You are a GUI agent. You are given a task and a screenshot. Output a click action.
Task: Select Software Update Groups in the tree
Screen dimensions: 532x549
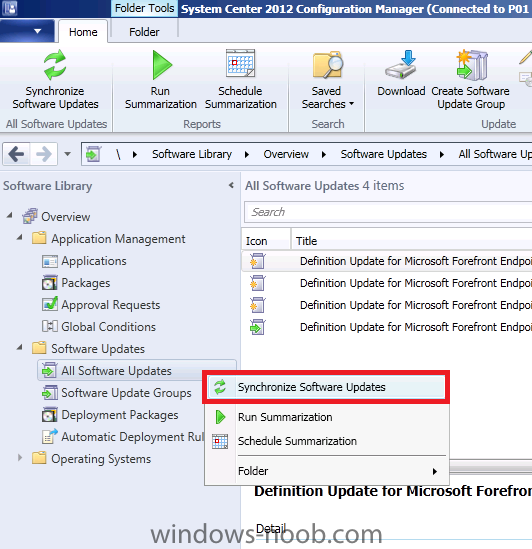tap(126, 393)
